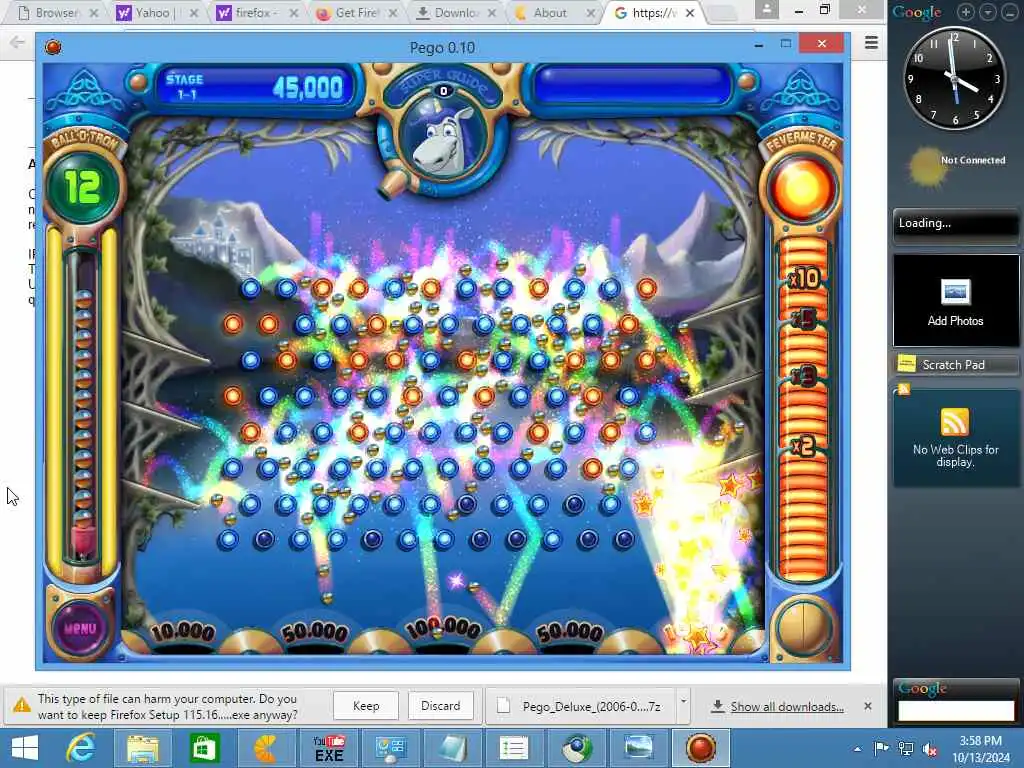Image resolution: width=1024 pixels, height=768 pixels.
Task: Open the Google sidebar dropdown menu button
Action: tap(987, 12)
